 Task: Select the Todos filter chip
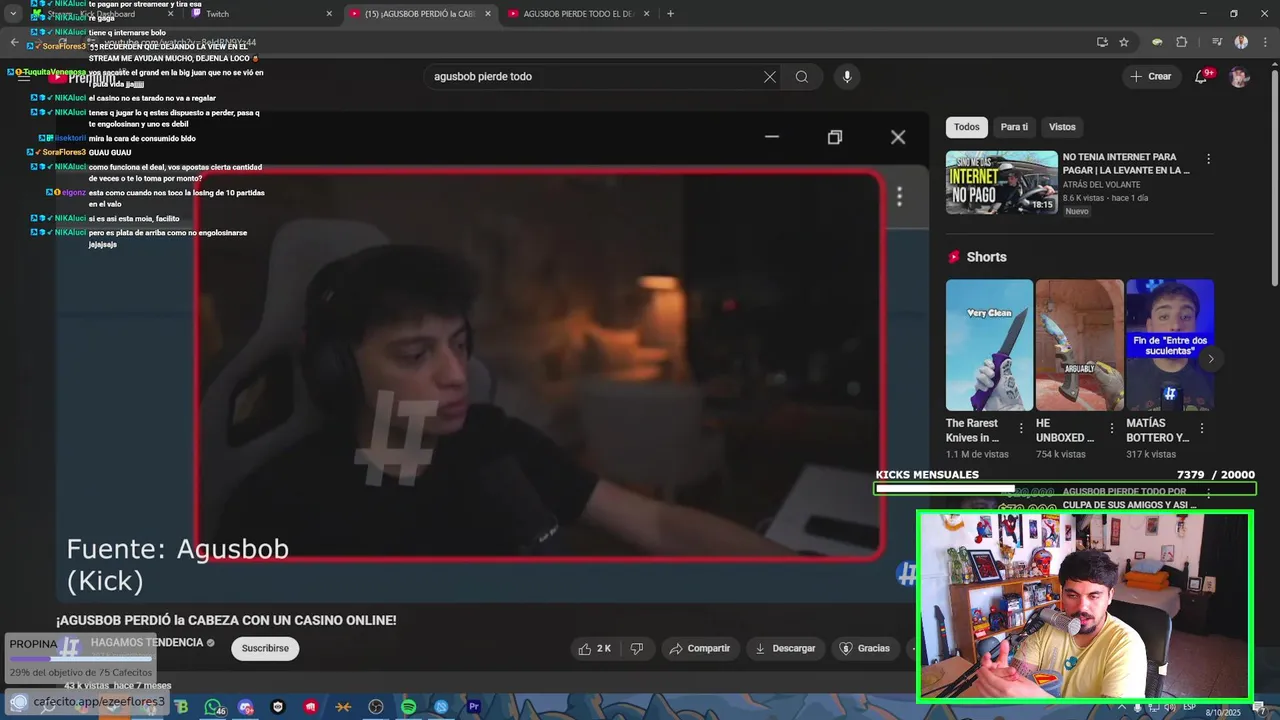pyautogui.click(x=967, y=127)
